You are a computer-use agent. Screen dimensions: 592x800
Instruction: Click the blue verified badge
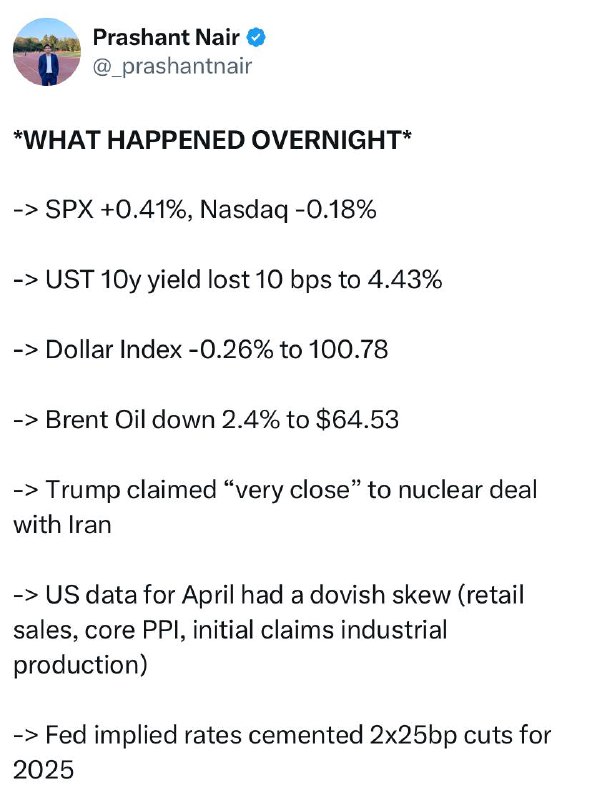tap(256, 37)
